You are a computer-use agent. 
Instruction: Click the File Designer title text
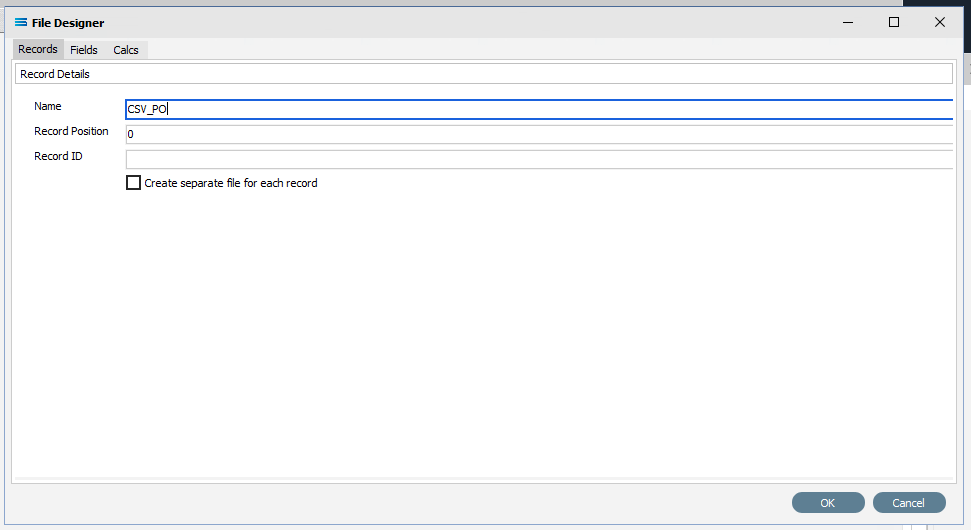click(68, 23)
